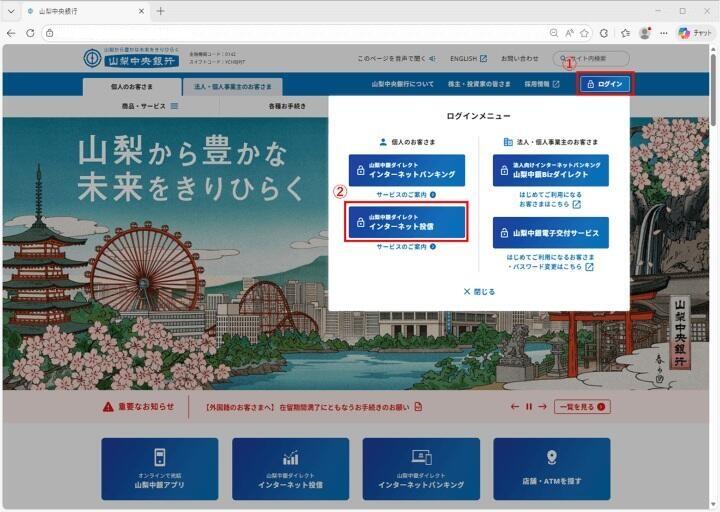The height and width of the screenshot is (512, 720).
Task: Click the browser refresh icon
Action: tap(30, 33)
